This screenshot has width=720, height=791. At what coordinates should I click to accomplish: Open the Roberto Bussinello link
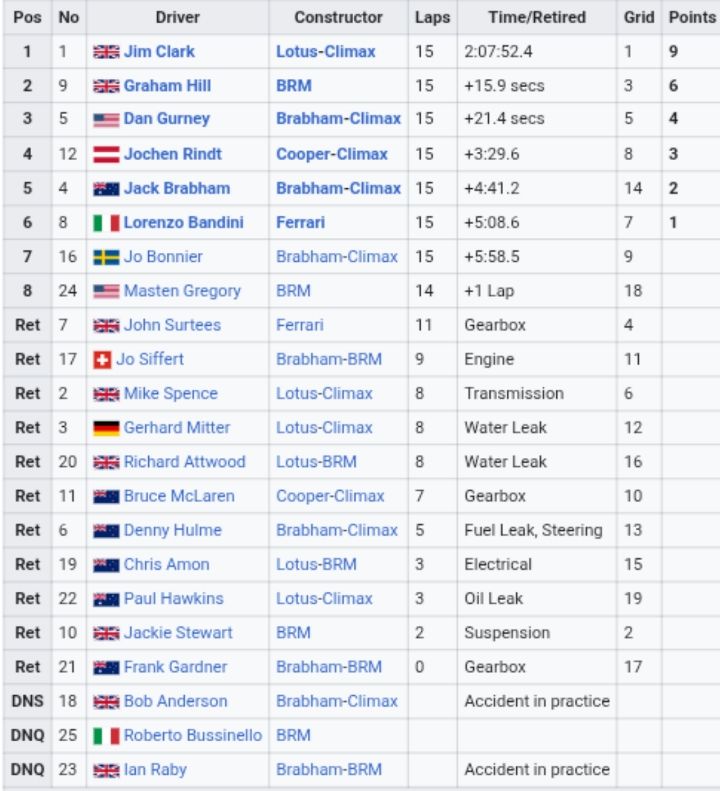click(x=193, y=736)
